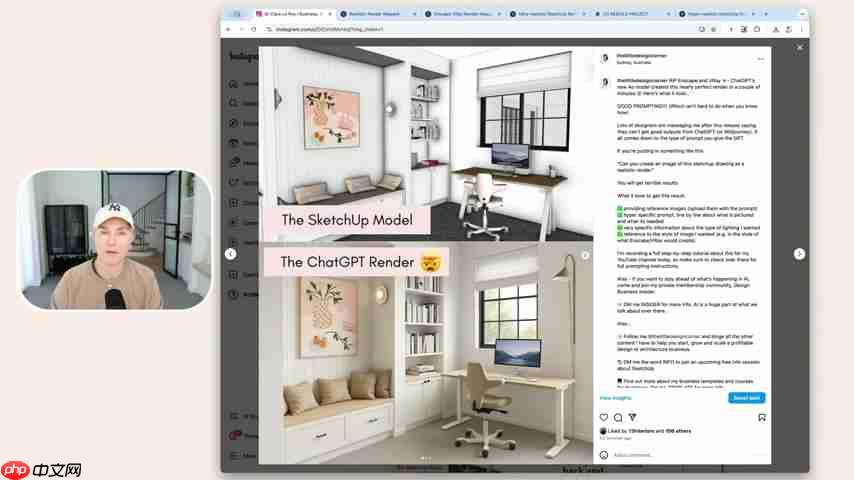Reload the page with the refresh icon
Image resolution: width=854 pixels, height=480 pixels.
click(254, 29)
